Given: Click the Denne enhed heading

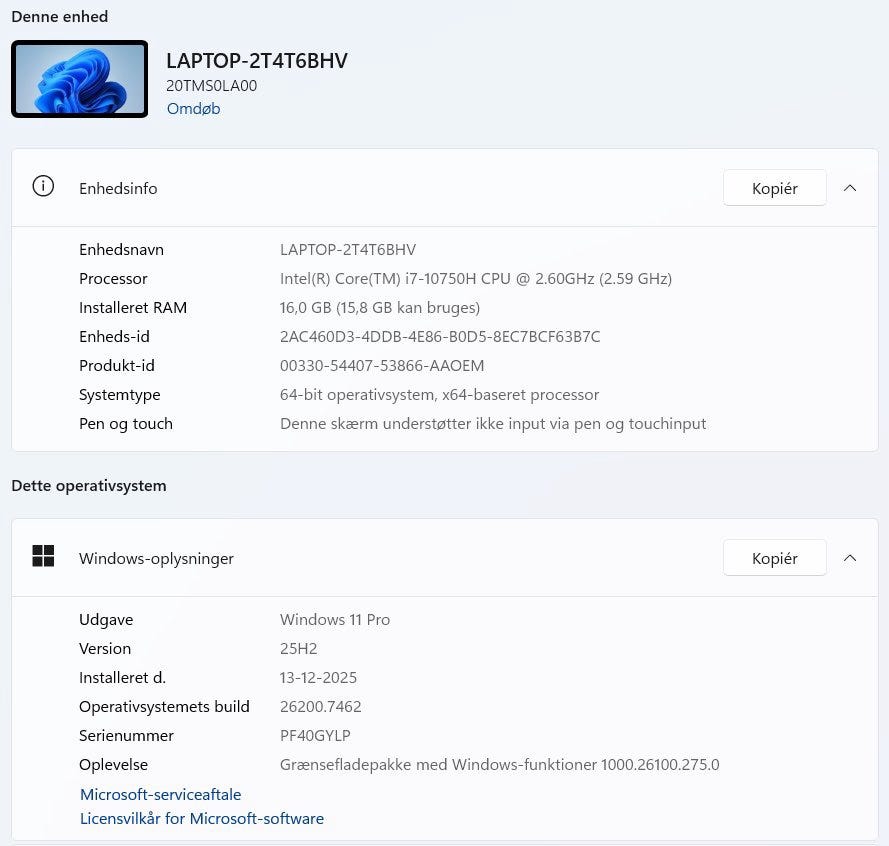Looking at the screenshot, I should point(60,16).
